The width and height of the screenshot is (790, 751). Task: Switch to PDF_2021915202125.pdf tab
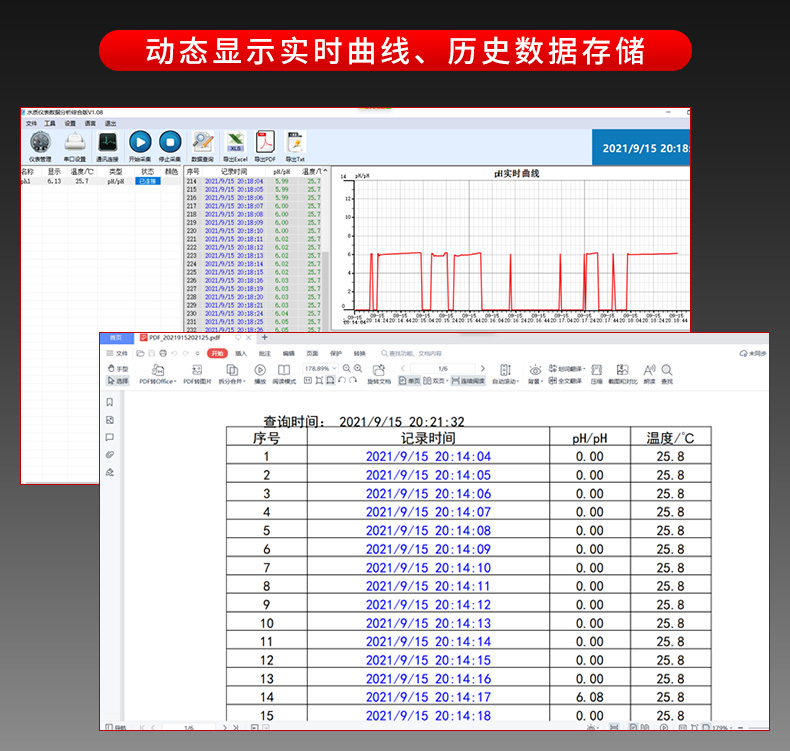(x=185, y=339)
